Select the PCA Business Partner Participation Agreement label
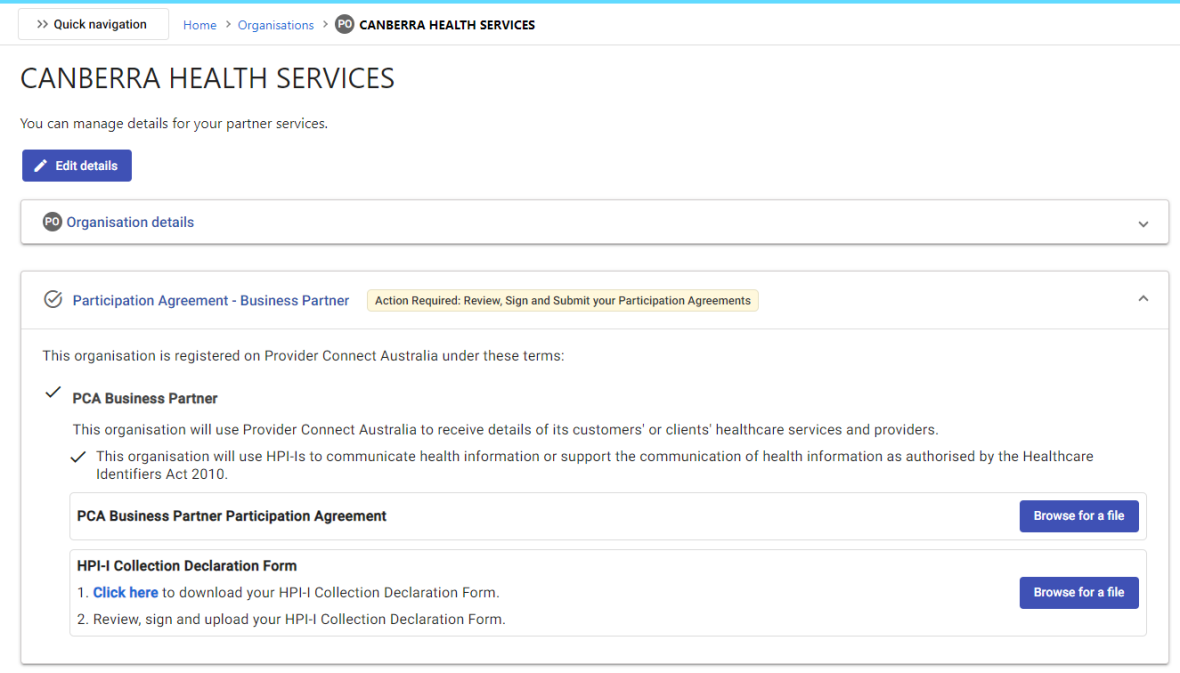1180x673 pixels. tap(232, 516)
